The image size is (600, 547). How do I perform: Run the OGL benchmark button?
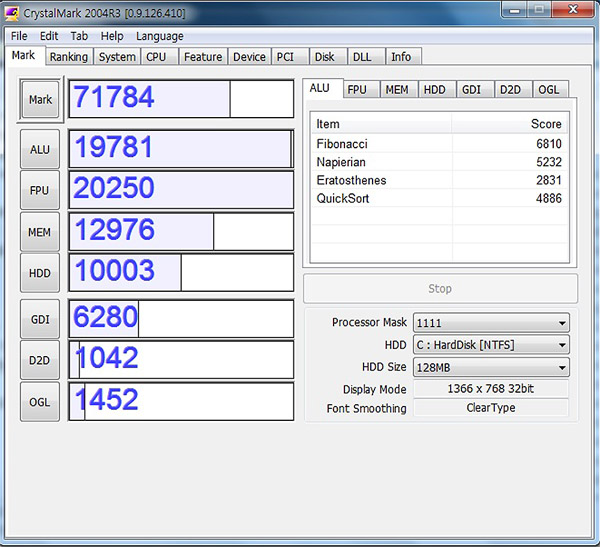coord(40,402)
